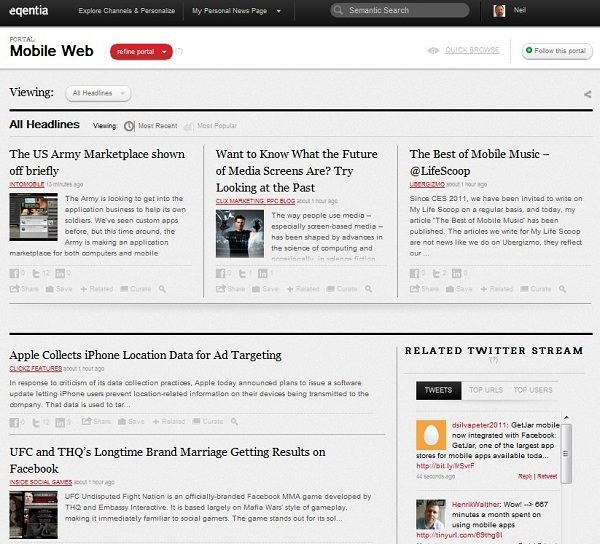This screenshot has width=600, height=544.
Task: Click Twitter icon under Best of Mobile Music article
Action: pos(437,273)
